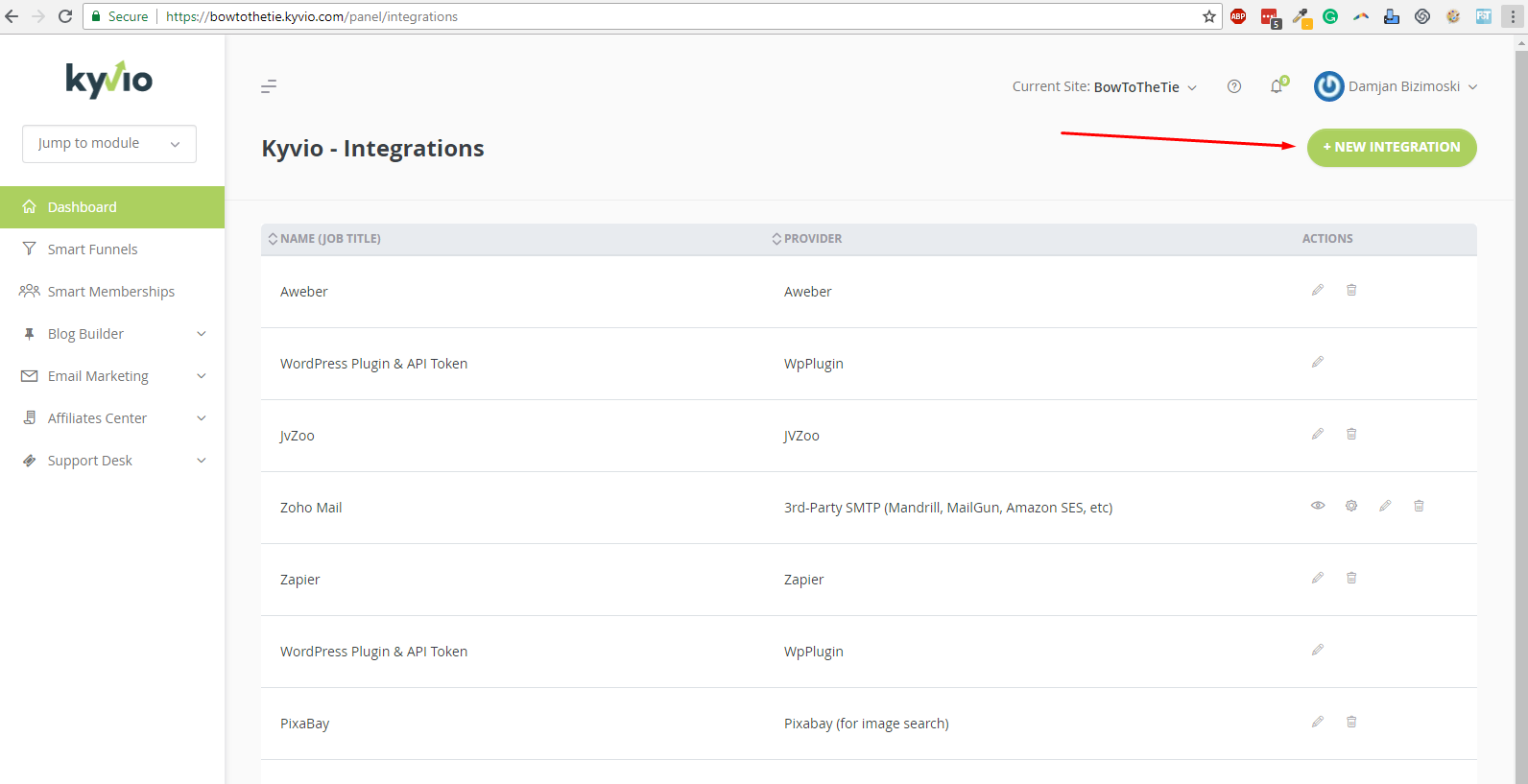Open the mobile device tester extension
The height and width of the screenshot is (784, 1528).
tap(1392, 16)
